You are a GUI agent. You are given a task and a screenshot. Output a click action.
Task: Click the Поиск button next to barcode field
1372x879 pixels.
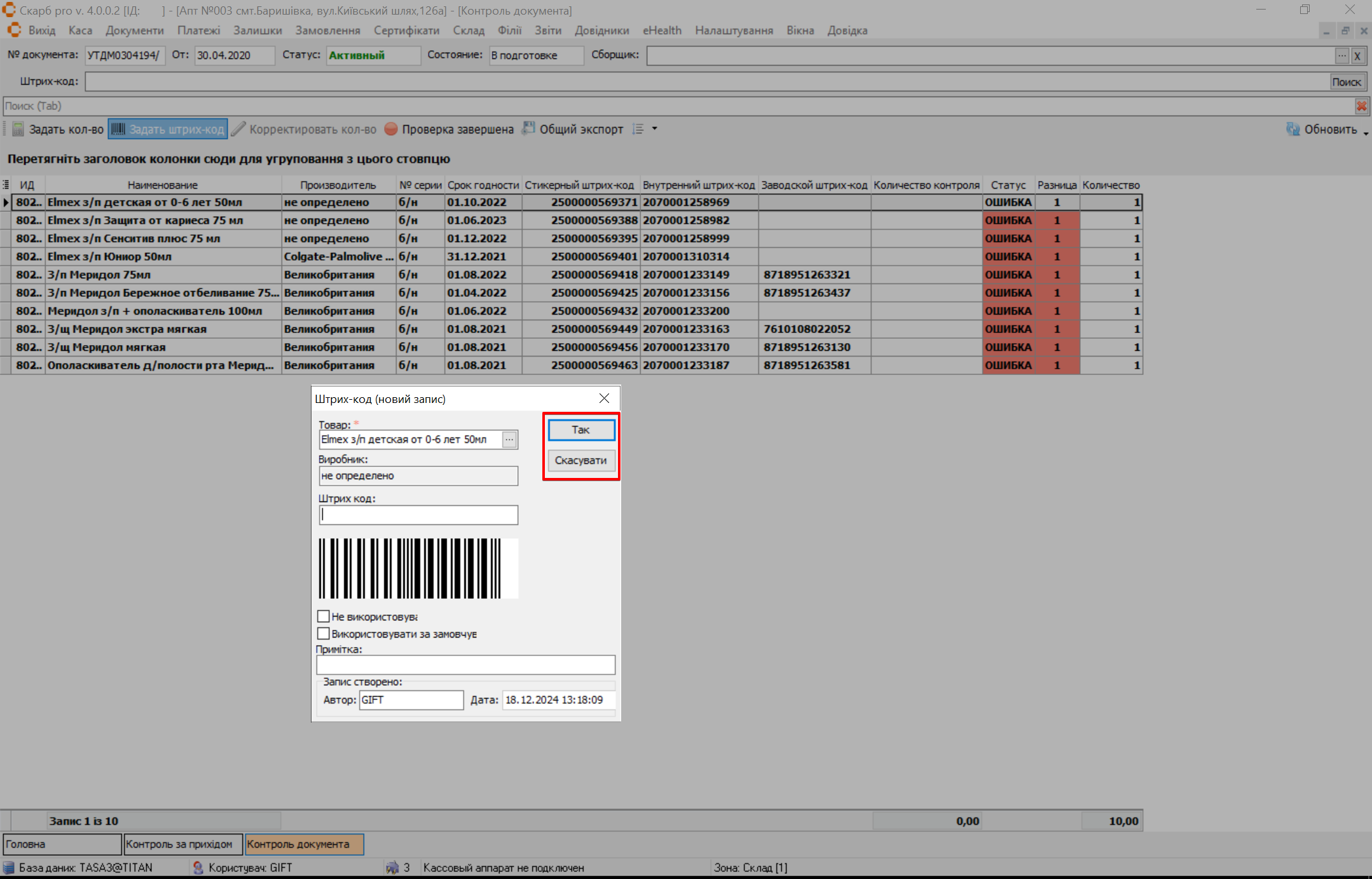[1346, 81]
